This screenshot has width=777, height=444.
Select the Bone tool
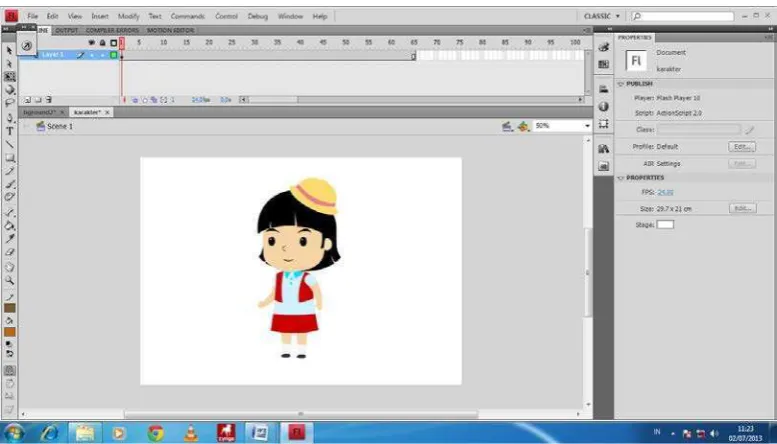9,213
